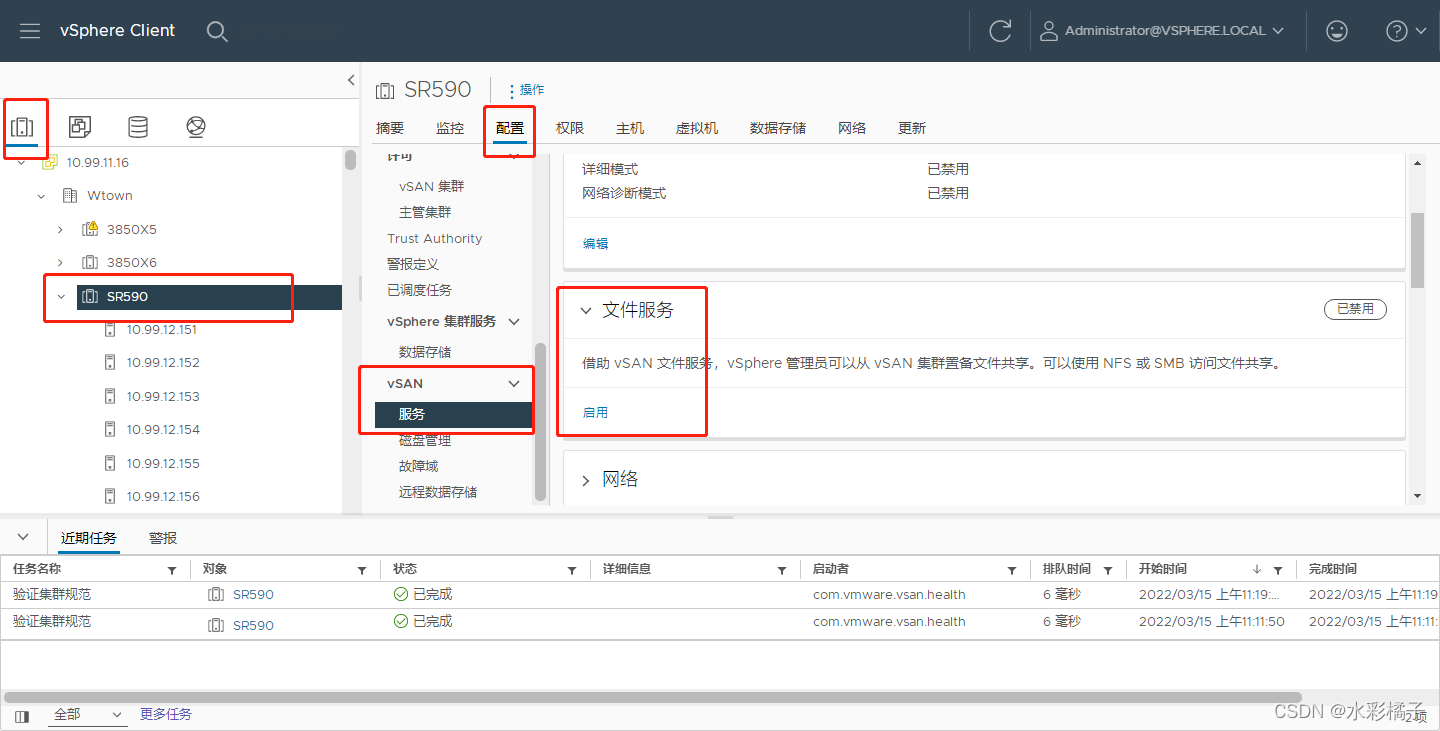Select host 10.99.12.155
The height and width of the screenshot is (731, 1440).
(x=163, y=464)
